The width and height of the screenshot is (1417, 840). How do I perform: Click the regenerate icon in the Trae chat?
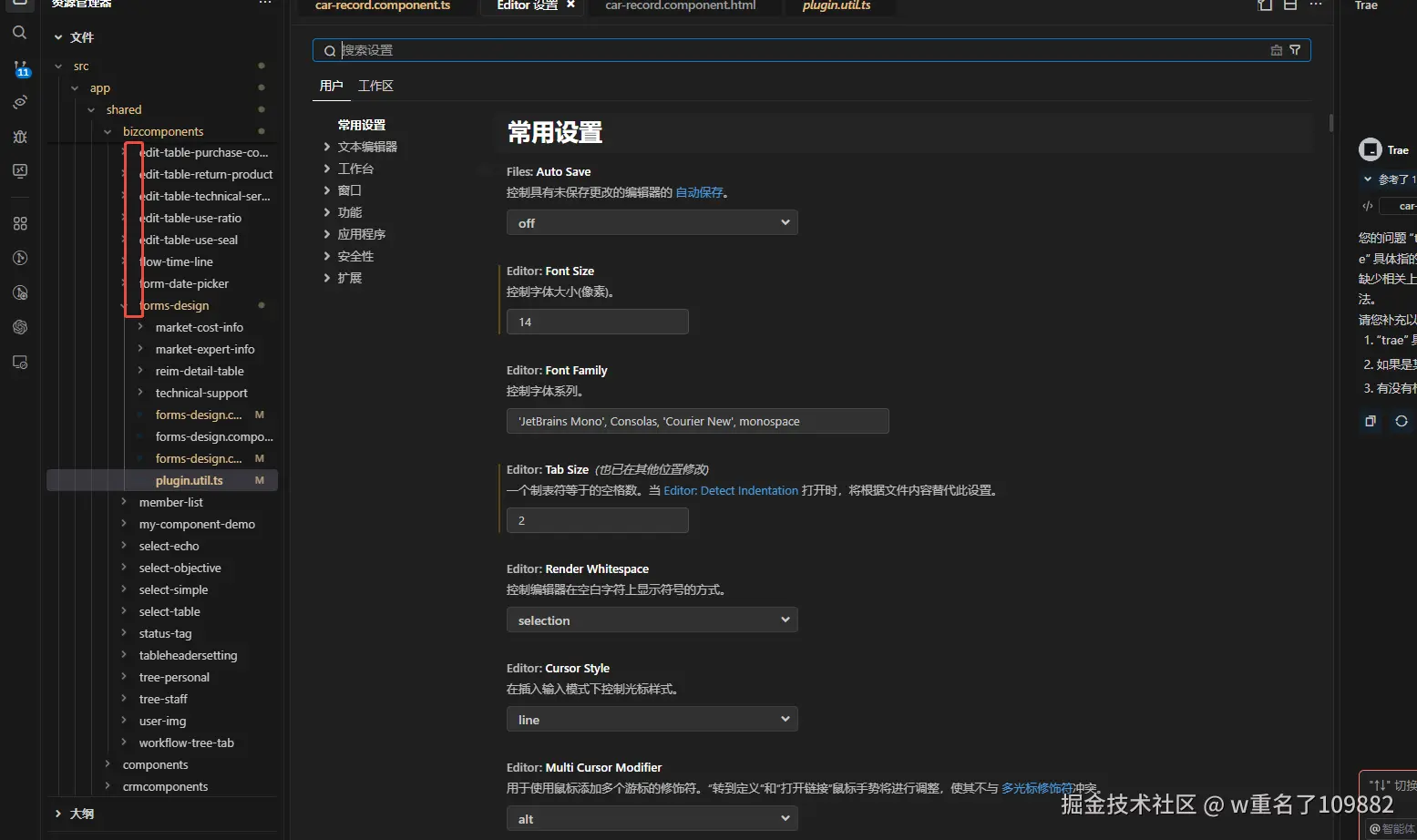coord(1402,421)
